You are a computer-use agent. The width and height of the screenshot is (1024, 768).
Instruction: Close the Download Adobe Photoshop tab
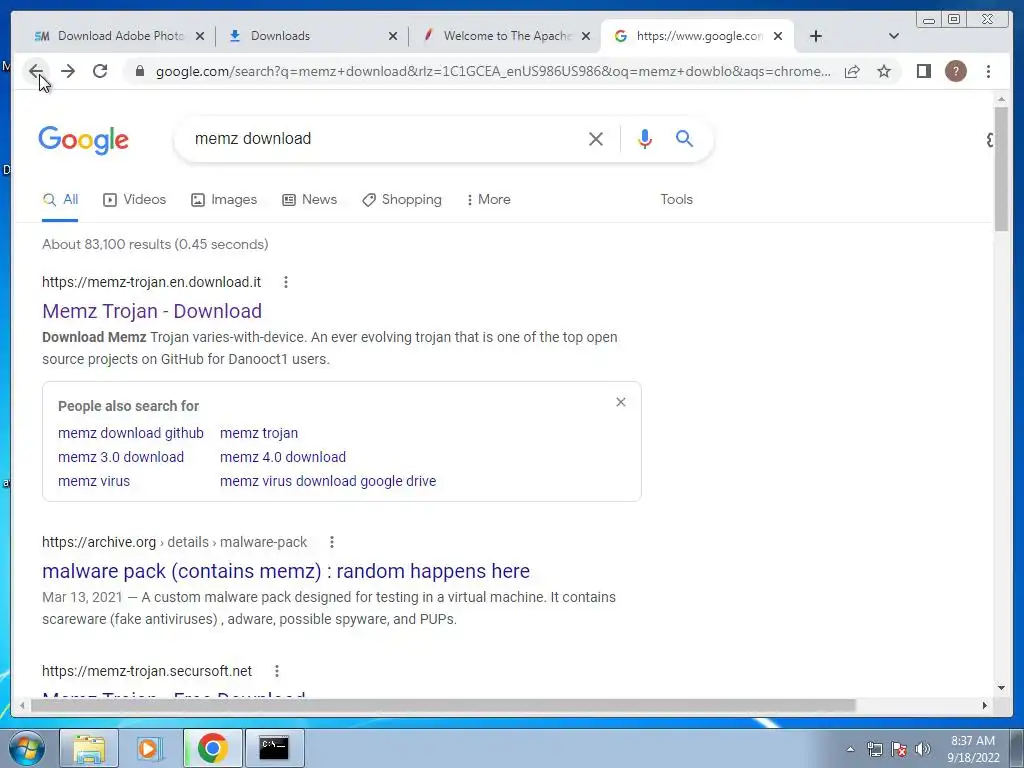200,36
